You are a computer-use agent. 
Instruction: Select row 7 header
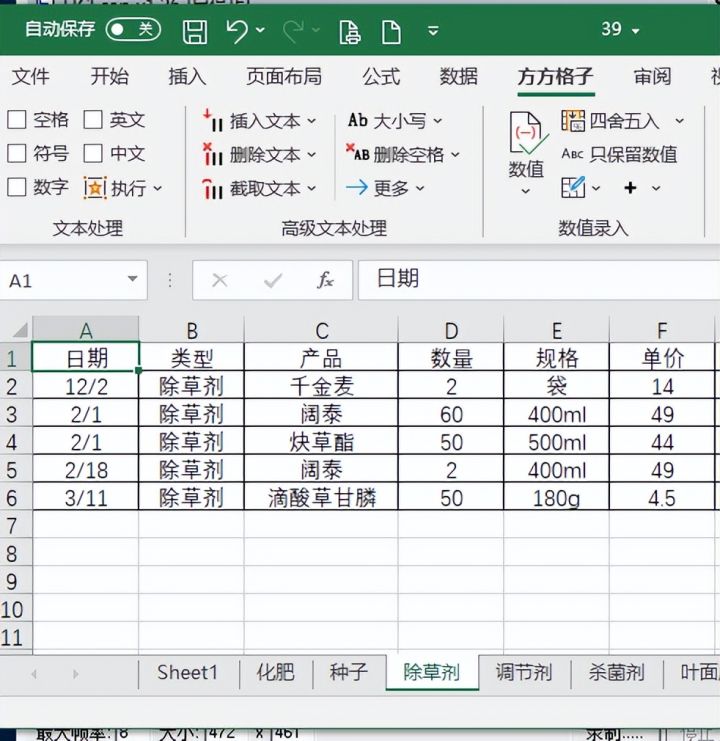(x=15, y=526)
